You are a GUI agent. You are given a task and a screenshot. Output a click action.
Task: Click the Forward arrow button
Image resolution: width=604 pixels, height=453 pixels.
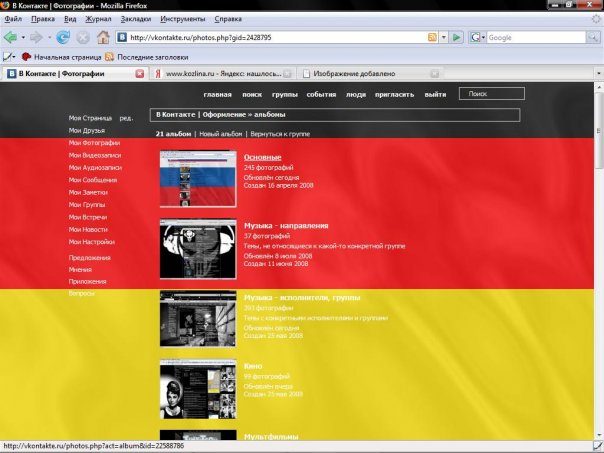(36, 37)
